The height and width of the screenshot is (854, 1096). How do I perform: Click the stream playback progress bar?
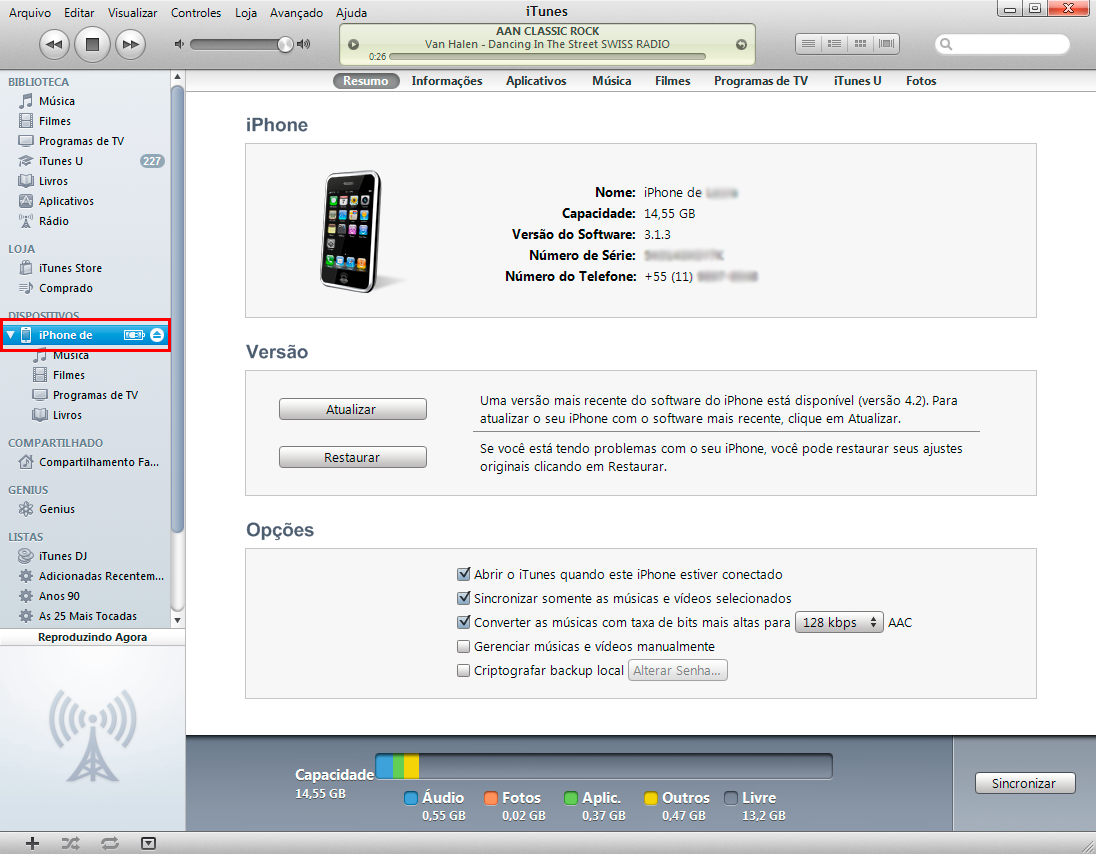coord(547,56)
